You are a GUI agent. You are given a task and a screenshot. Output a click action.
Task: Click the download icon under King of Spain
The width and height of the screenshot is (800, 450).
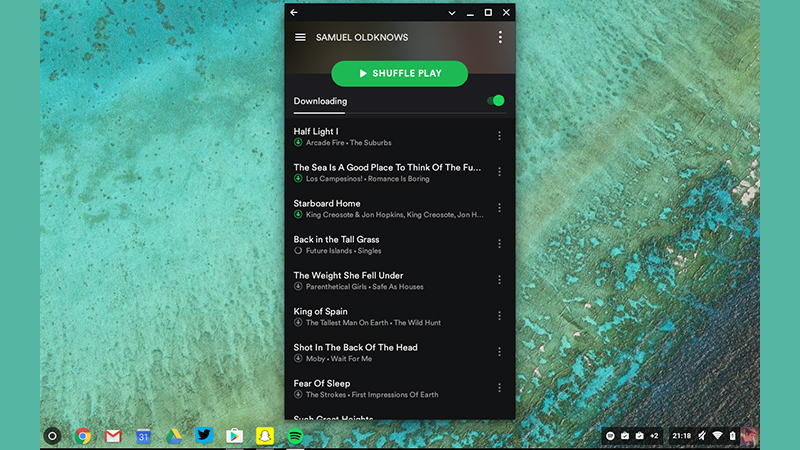[298, 322]
